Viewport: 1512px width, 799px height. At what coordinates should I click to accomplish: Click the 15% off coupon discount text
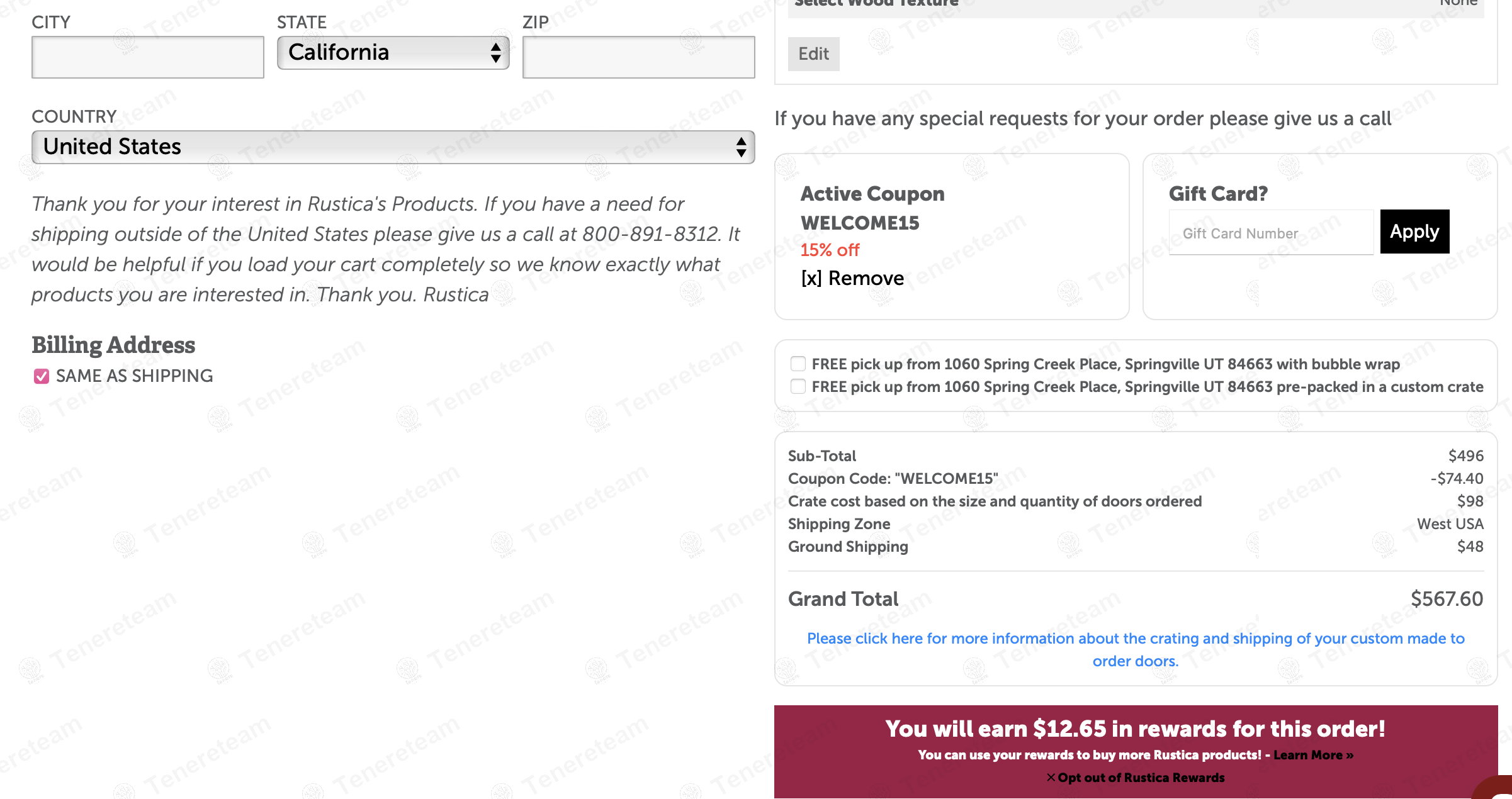coord(830,250)
